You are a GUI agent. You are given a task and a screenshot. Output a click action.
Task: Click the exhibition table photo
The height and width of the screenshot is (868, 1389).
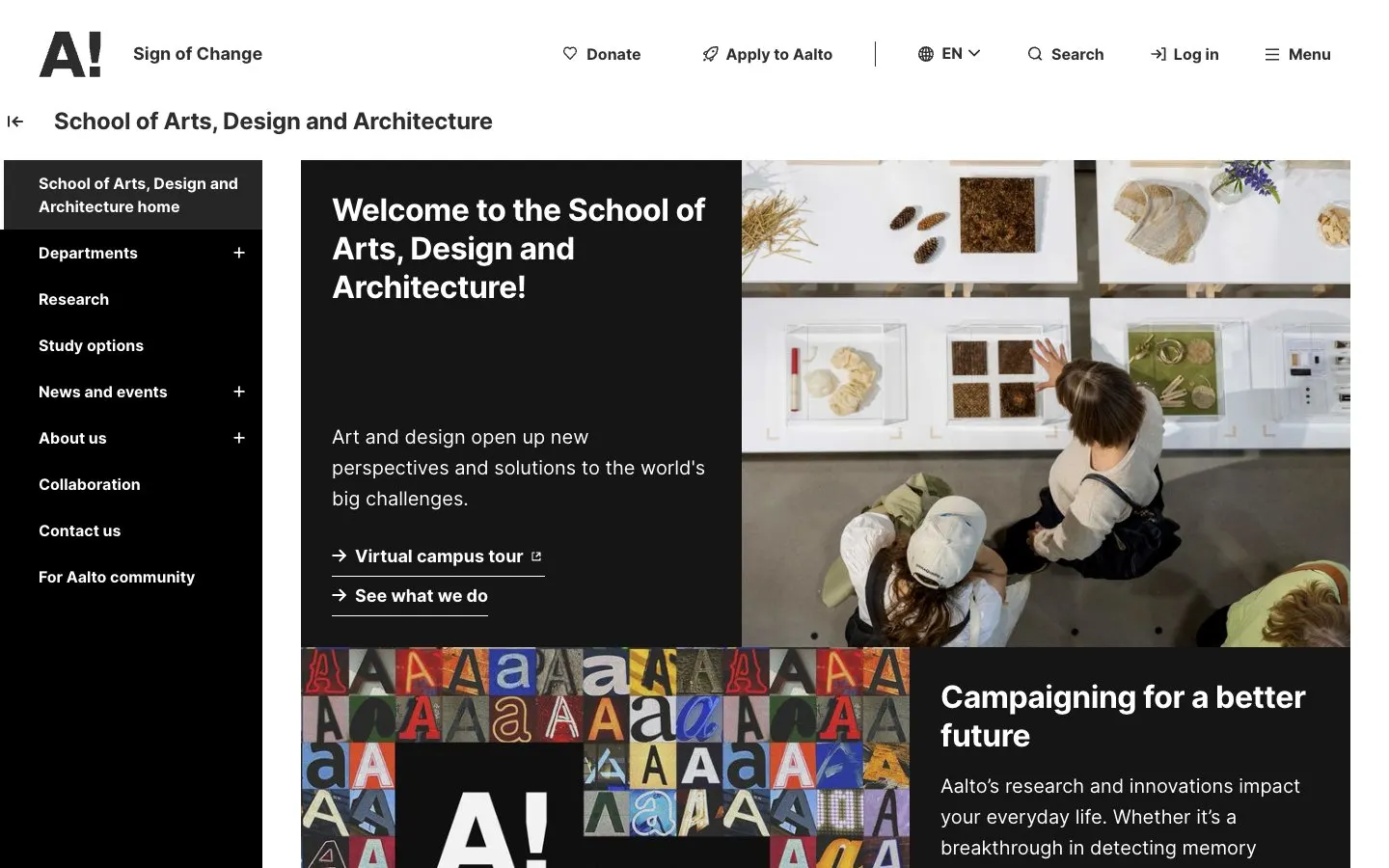click(x=1046, y=403)
